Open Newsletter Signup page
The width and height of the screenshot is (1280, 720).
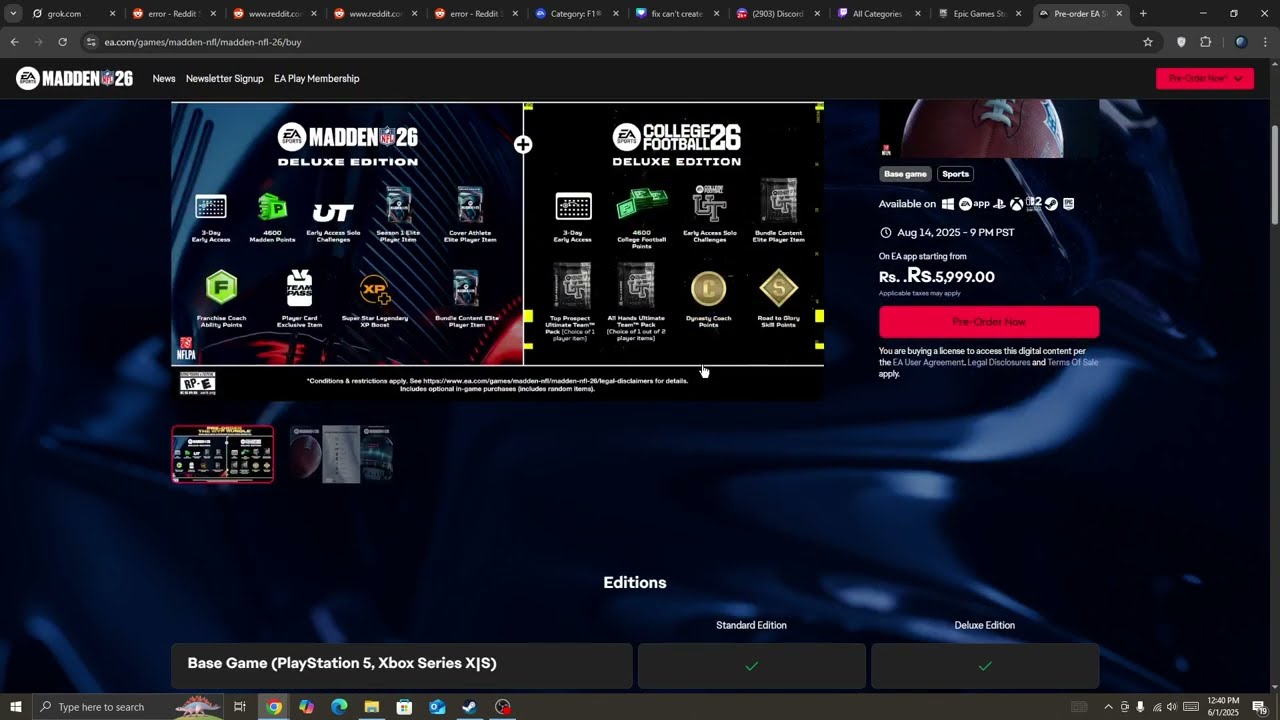click(225, 79)
